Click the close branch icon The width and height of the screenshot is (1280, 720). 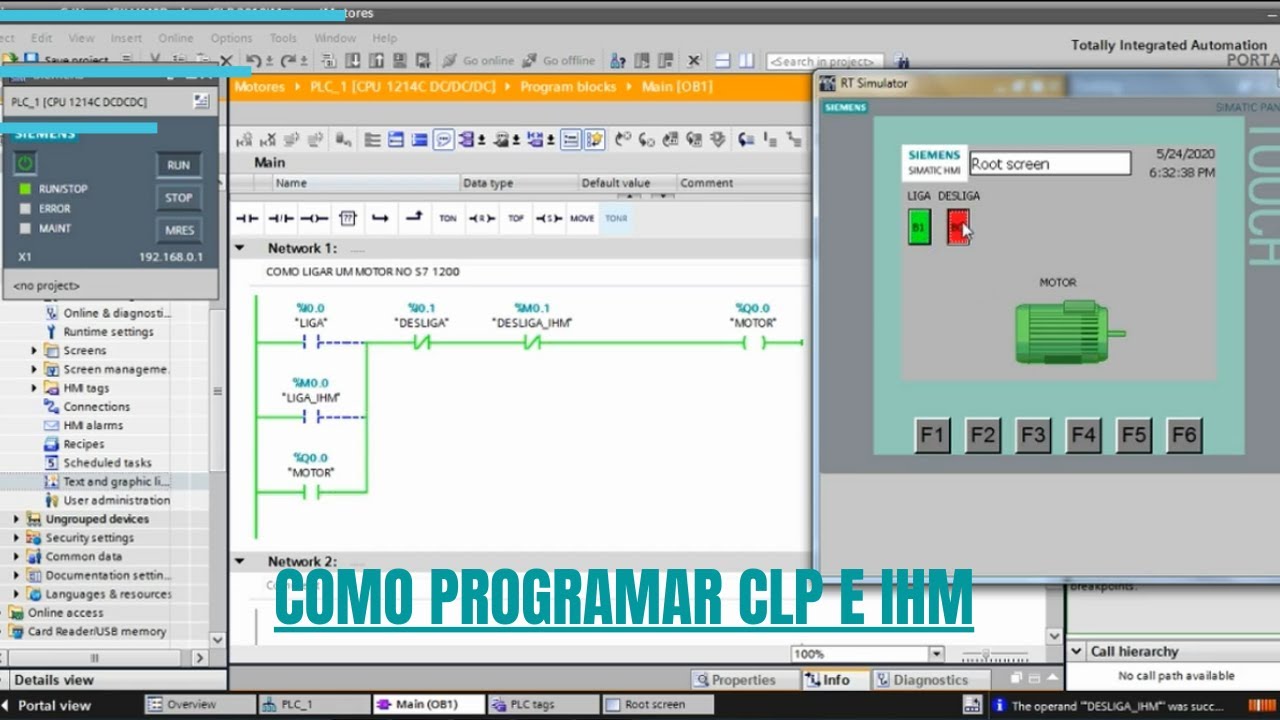click(413, 218)
